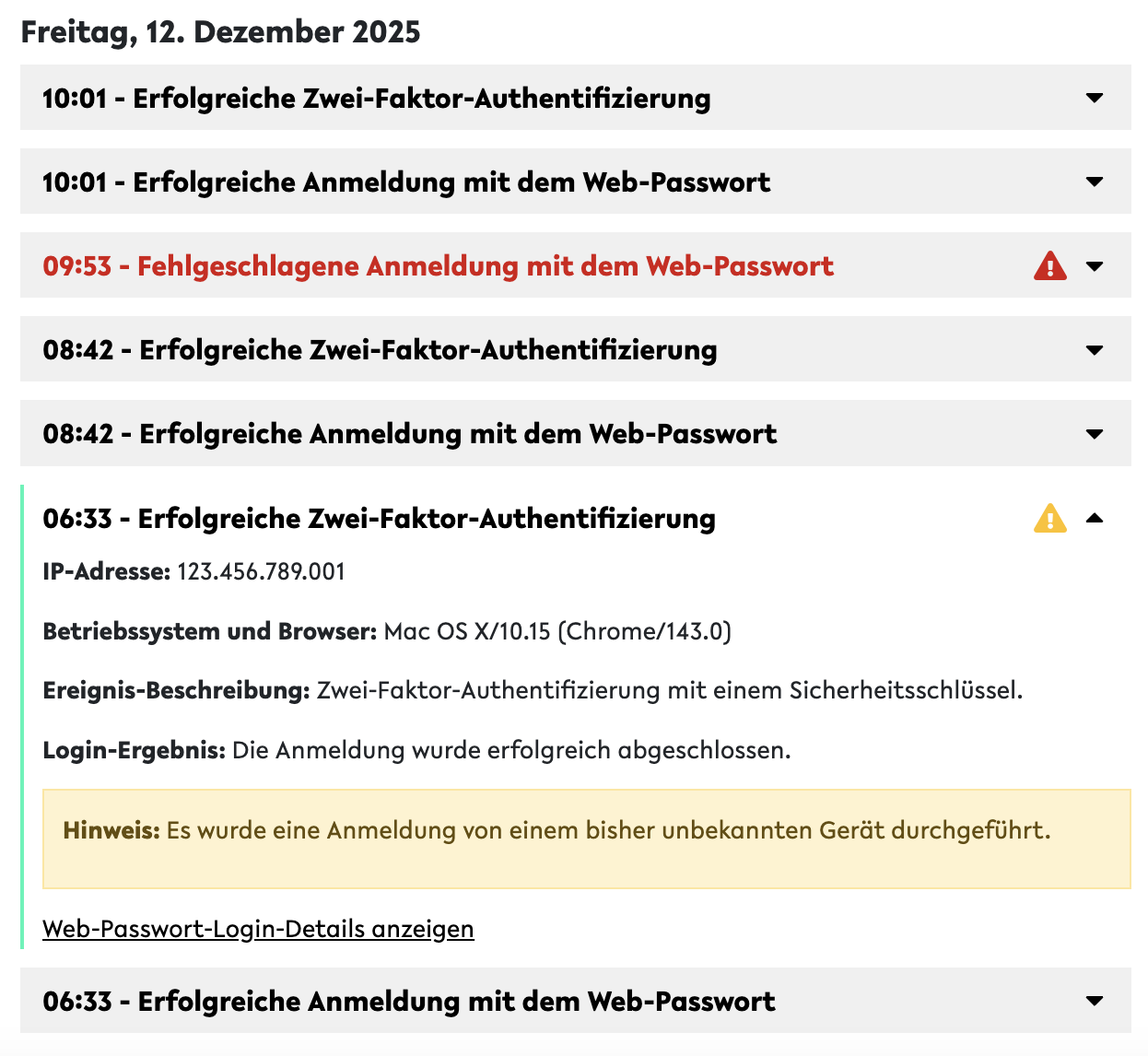Viewport: 1148px width, 1056px height.
Task: Expand arrow of bottom 06:33 Web-Passwort row
Action: pyautogui.click(x=1095, y=1001)
